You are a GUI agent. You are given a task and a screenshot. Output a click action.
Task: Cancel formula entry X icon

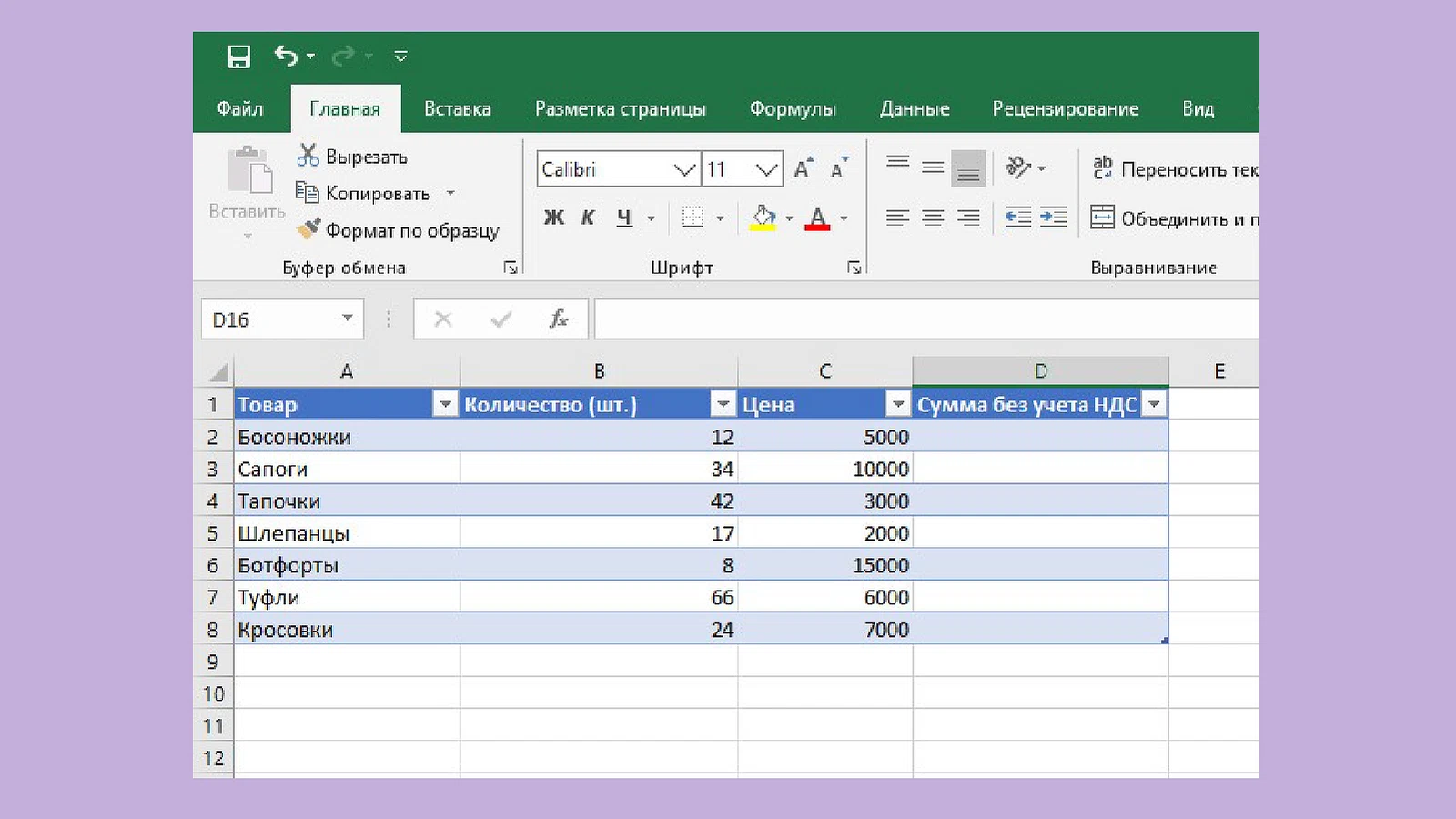tap(443, 319)
